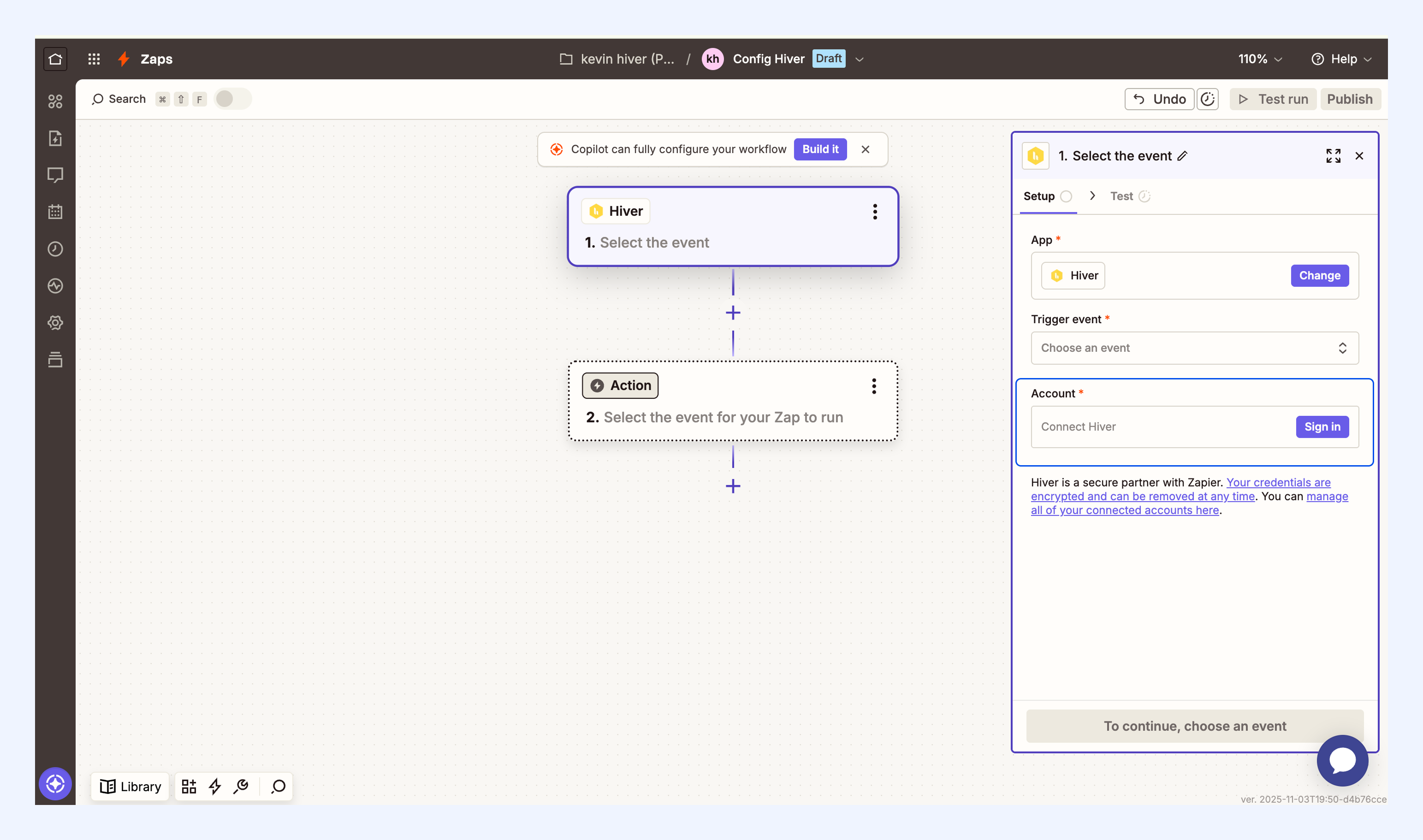The height and width of the screenshot is (840, 1423).
Task: Open manage connected accounts link
Action: tap(1189, 503)
